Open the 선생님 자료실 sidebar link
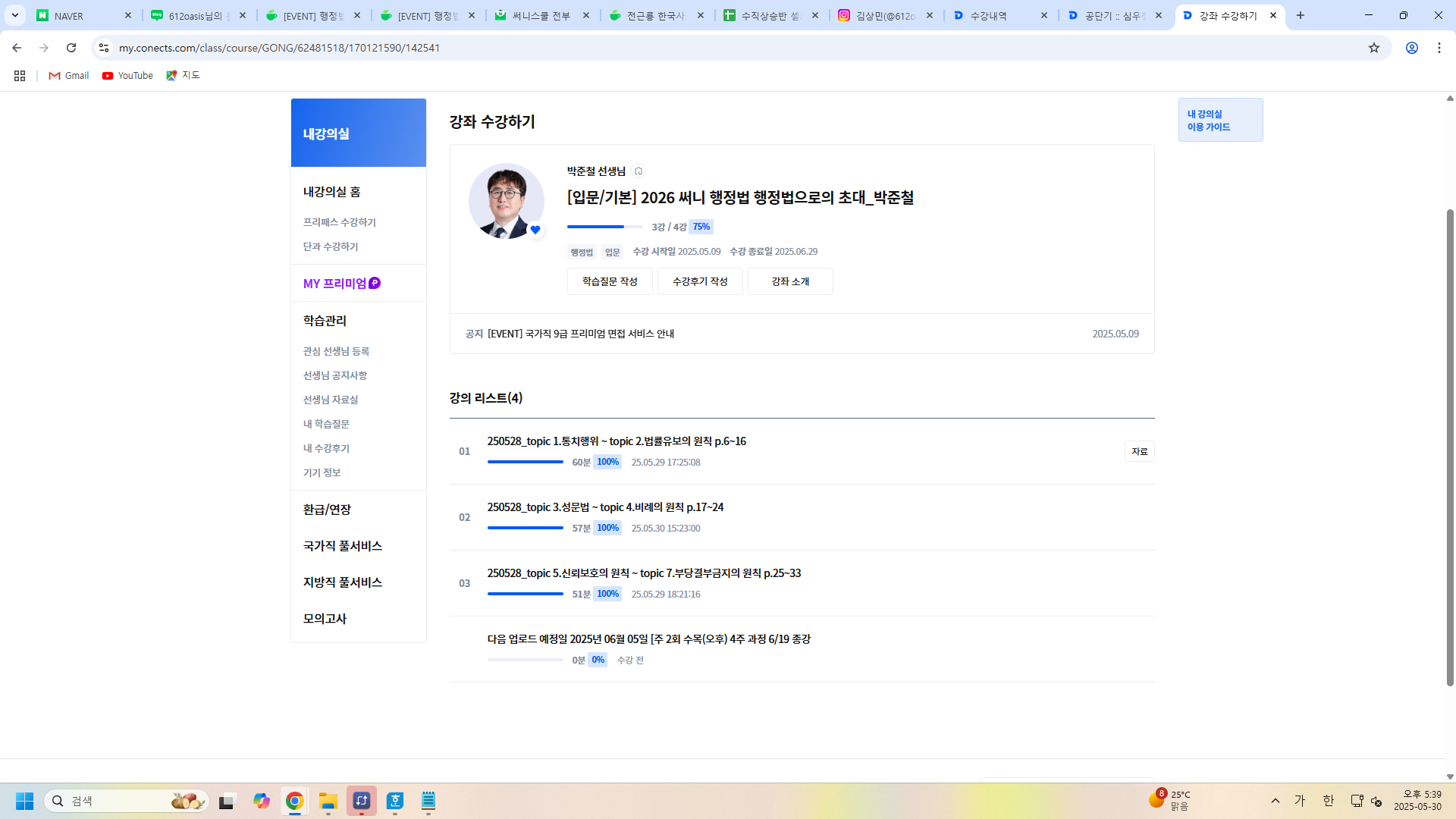The image size is (1456, 819). [x=331, y=400]
